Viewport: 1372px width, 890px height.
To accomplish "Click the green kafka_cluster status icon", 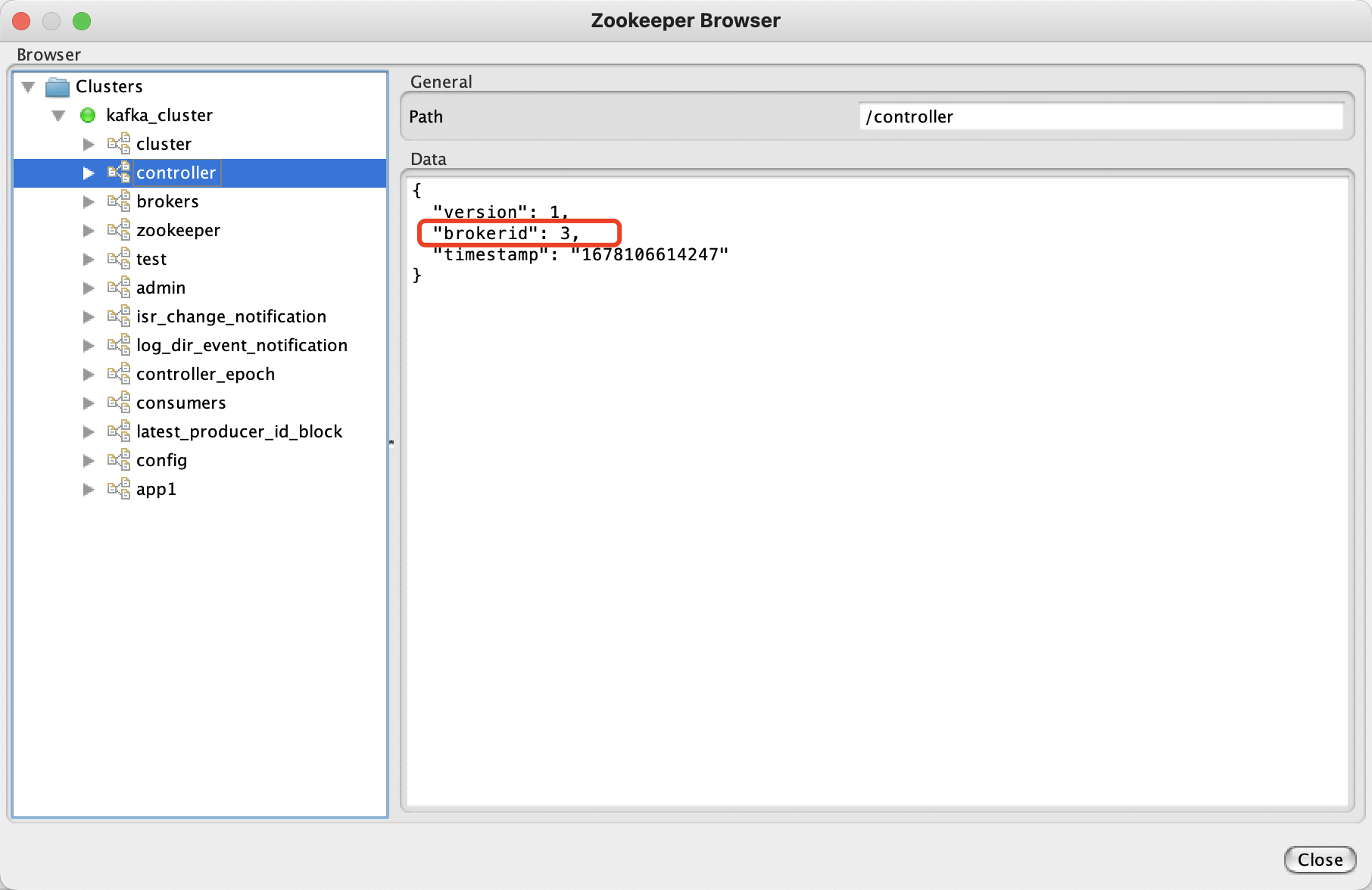I will (88, 115).
